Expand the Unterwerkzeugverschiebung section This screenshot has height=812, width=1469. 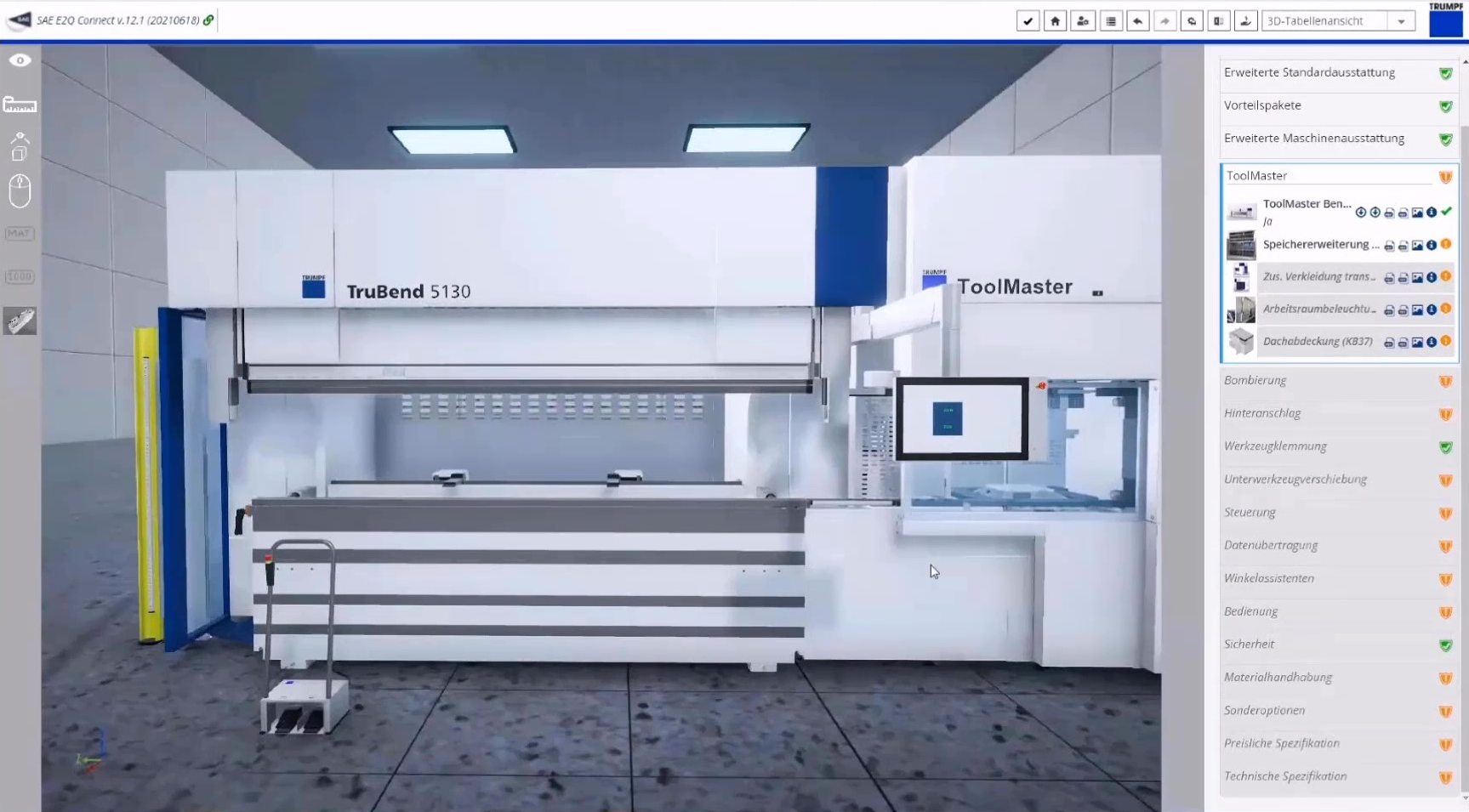pos(1339,480)
